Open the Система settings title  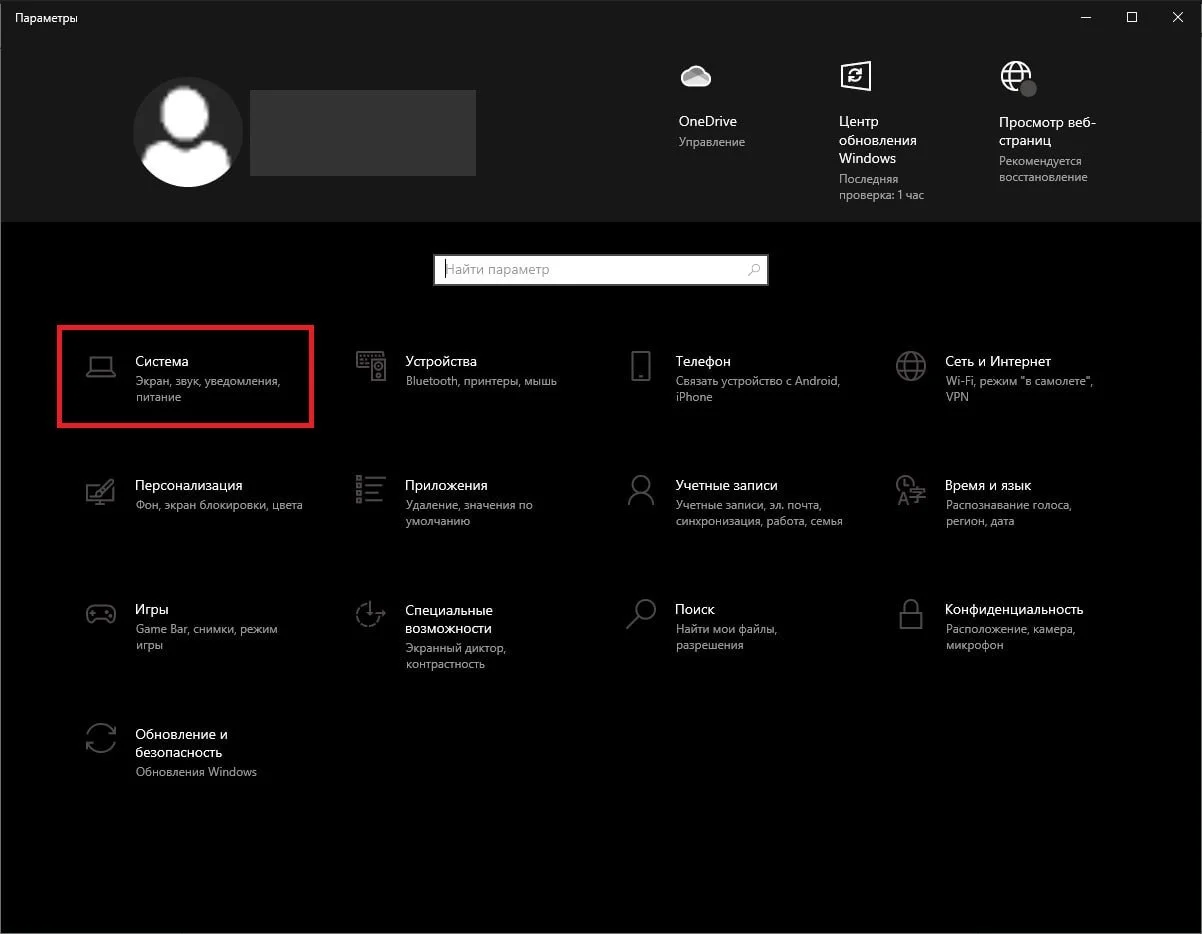tap(162, 361)
